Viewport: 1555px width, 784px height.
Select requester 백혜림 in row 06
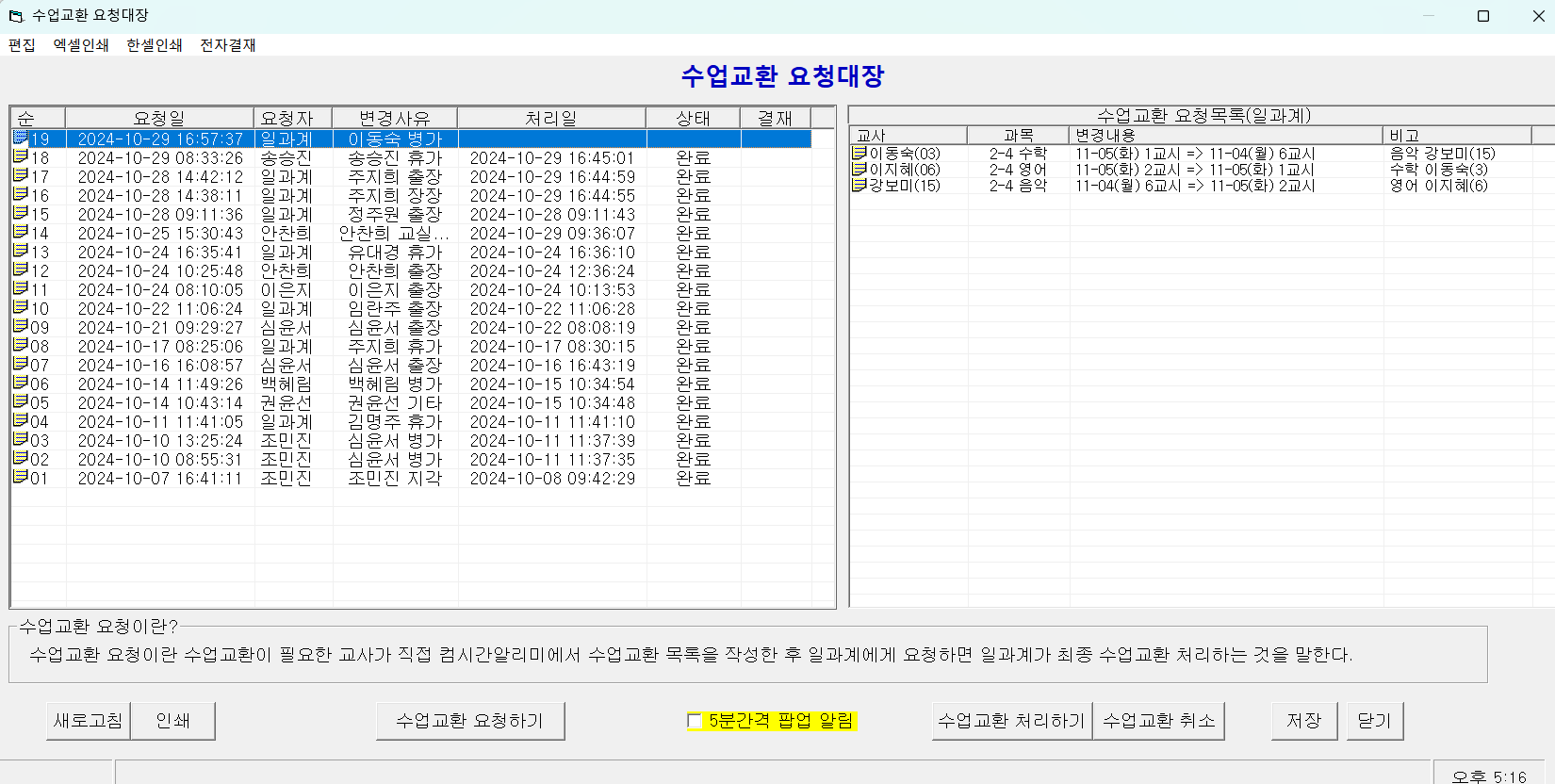click(x=286, y=384)
